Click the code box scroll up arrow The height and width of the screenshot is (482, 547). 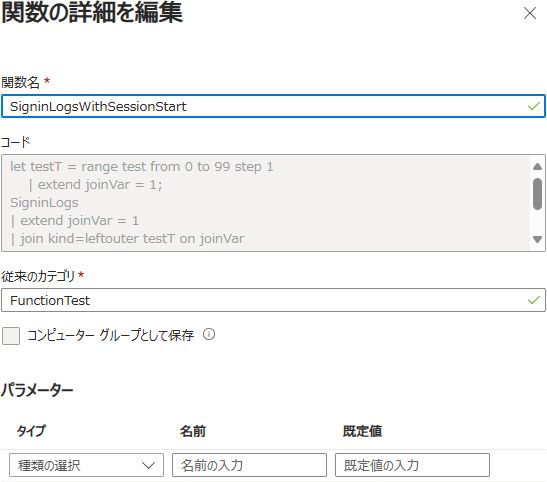coord(538,166)
